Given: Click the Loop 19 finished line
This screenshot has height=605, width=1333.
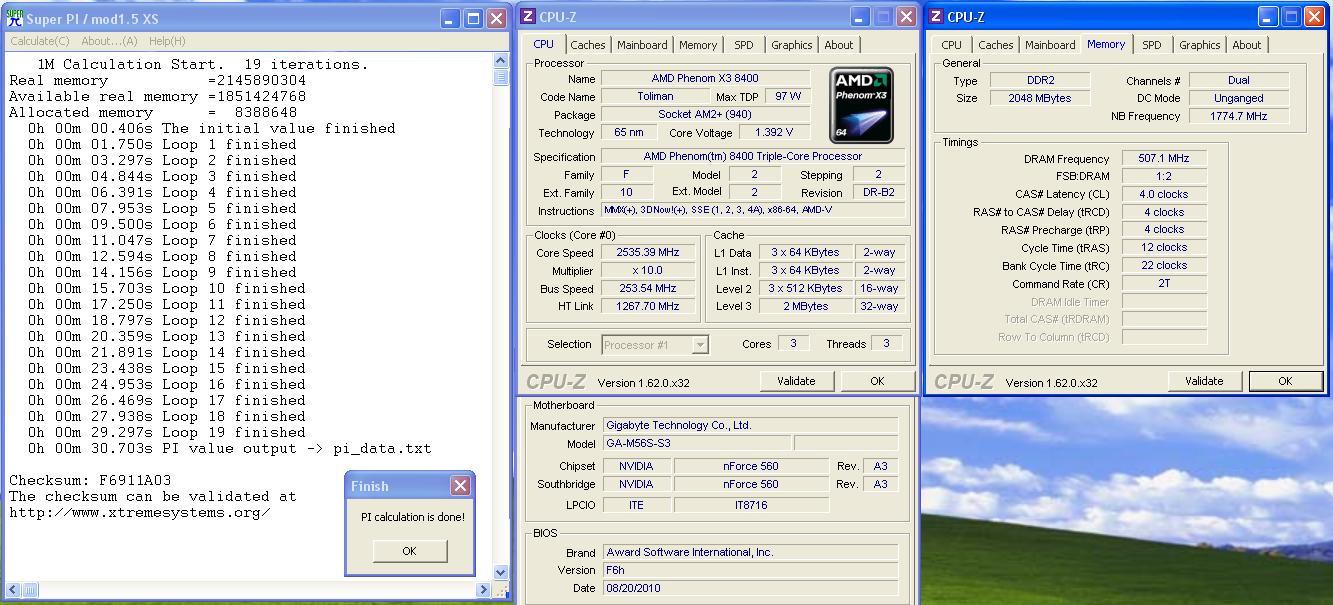Looking at the screenshot, I should pos(167,432).
